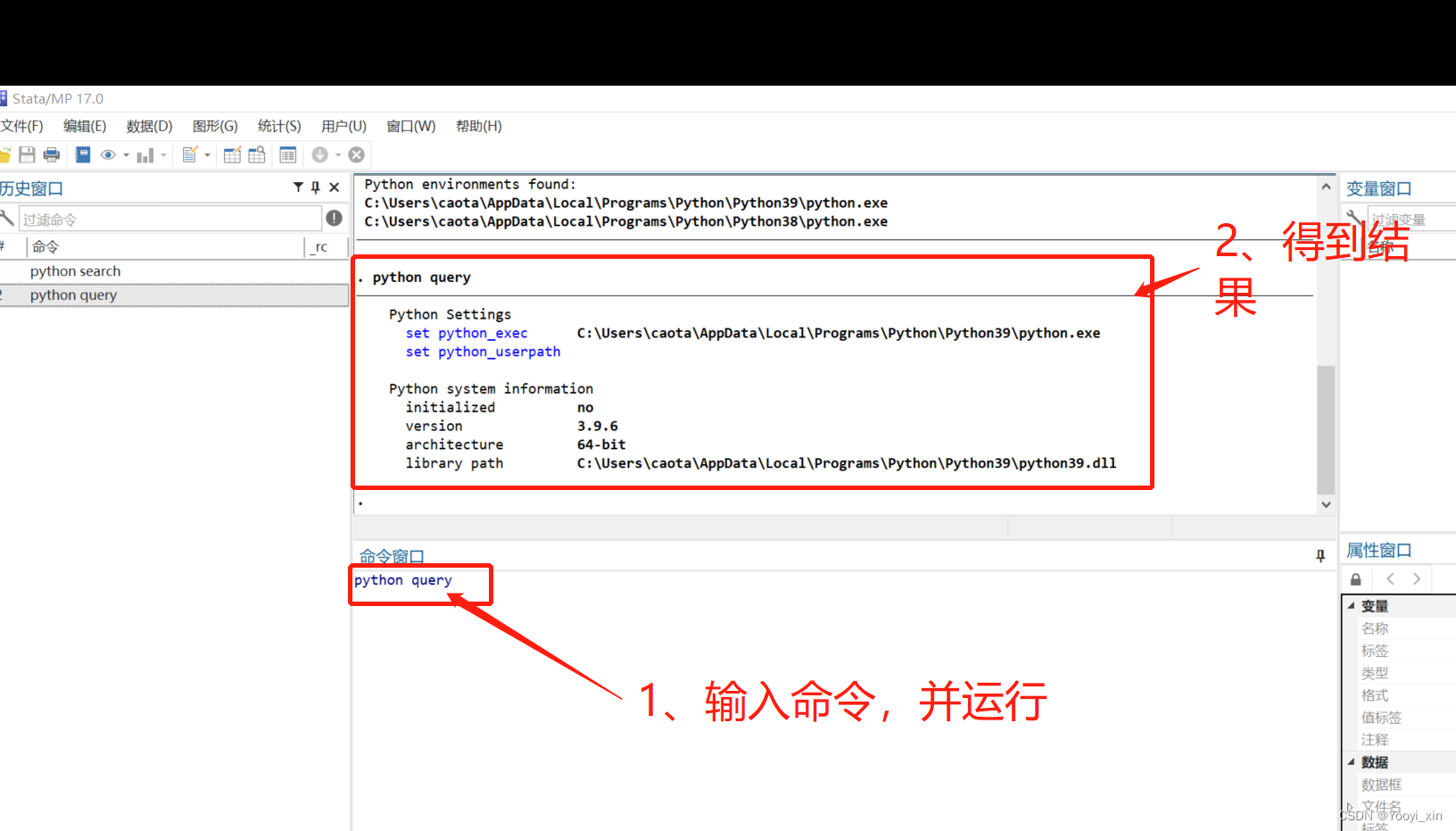Click the Break (X circle) toolbar icon
Viewport: 1456px width, 831px height.
356,154
